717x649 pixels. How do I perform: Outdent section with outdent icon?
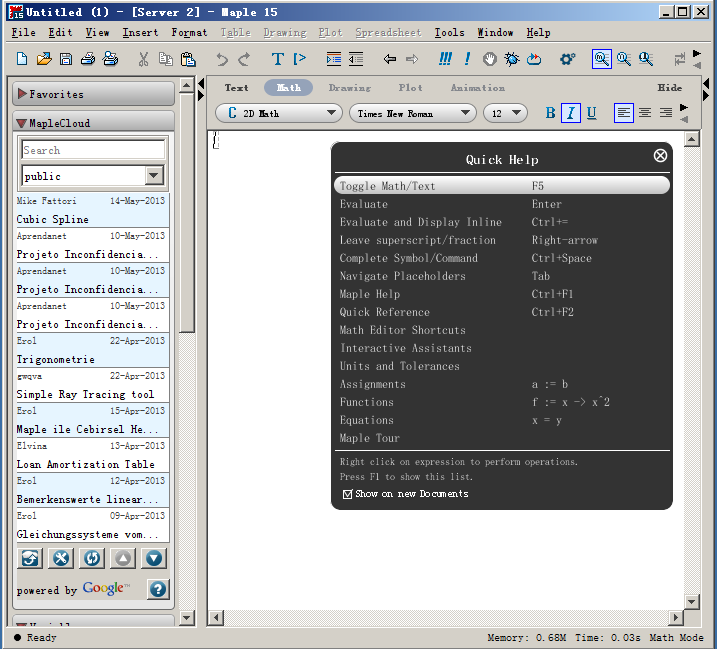point(356,59)
